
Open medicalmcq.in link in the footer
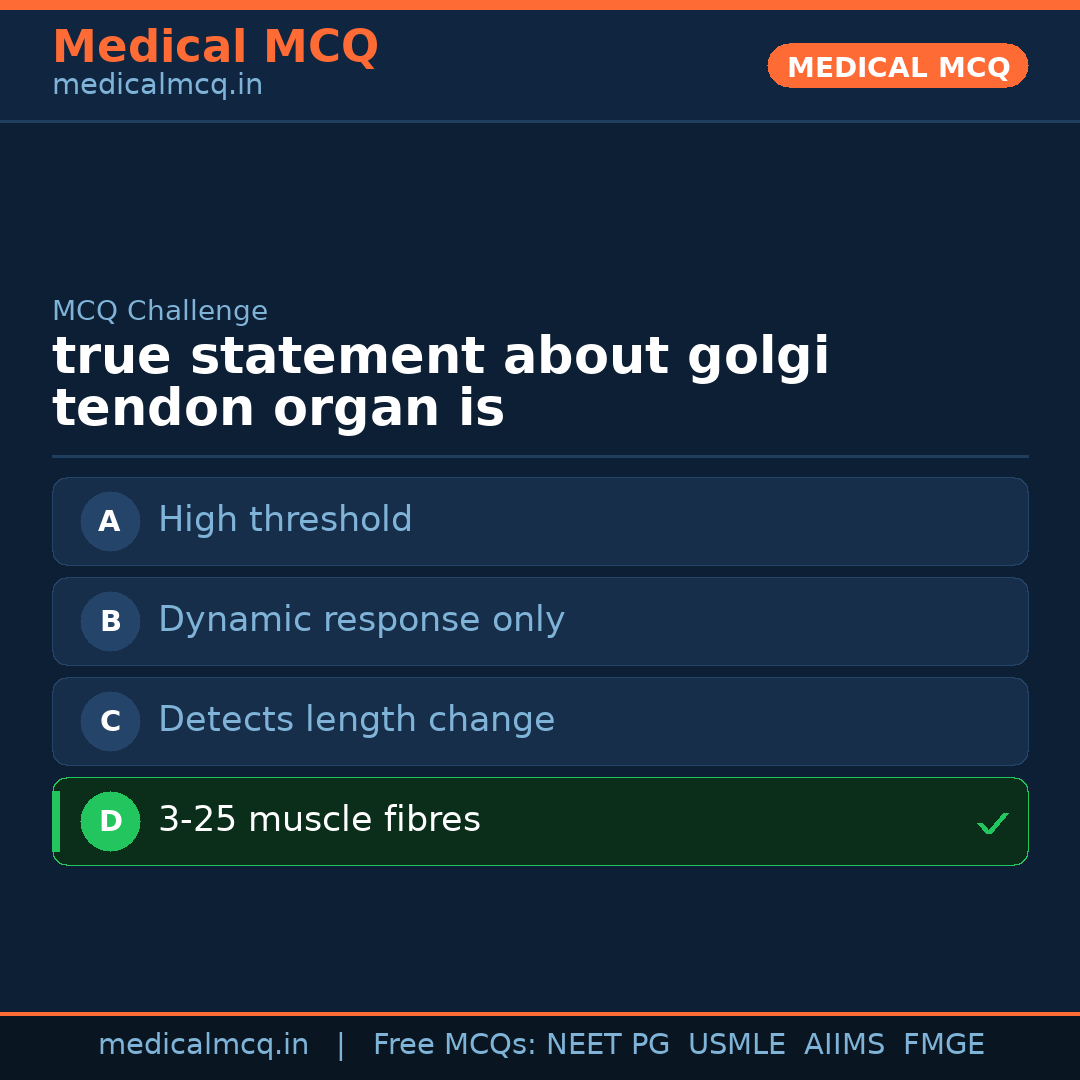203,1045
